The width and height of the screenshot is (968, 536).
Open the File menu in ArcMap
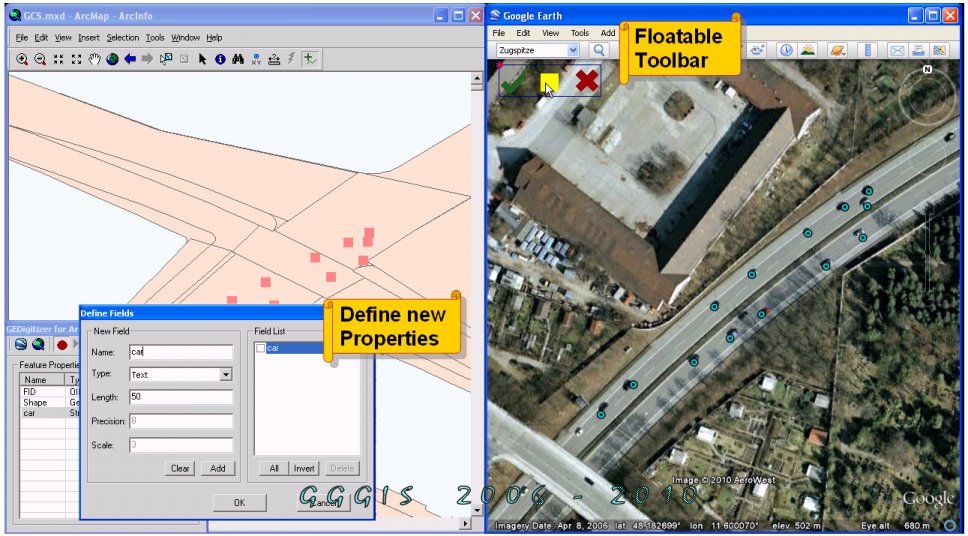coord(22,38)
